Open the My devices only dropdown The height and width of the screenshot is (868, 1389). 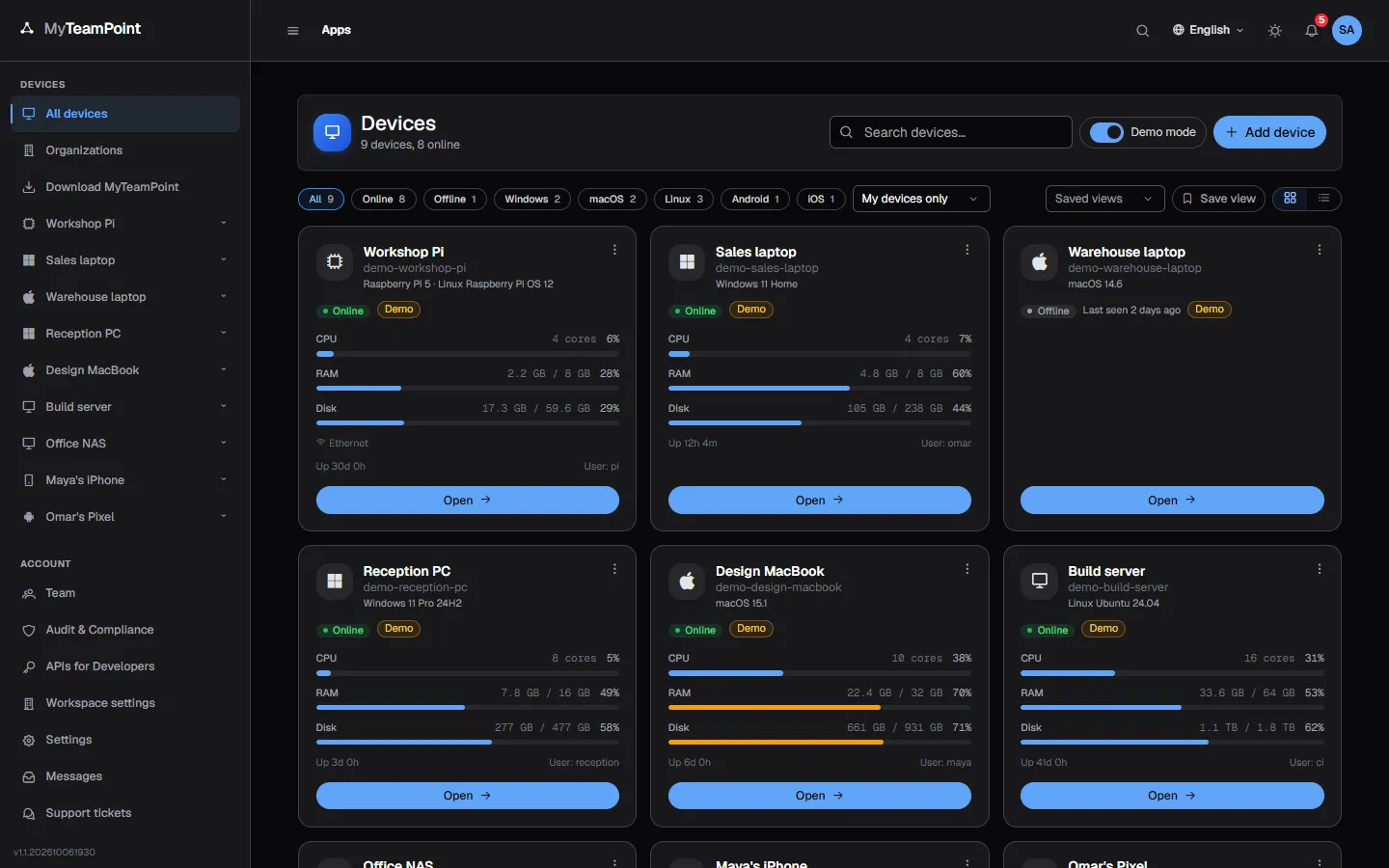pos(921,199)
